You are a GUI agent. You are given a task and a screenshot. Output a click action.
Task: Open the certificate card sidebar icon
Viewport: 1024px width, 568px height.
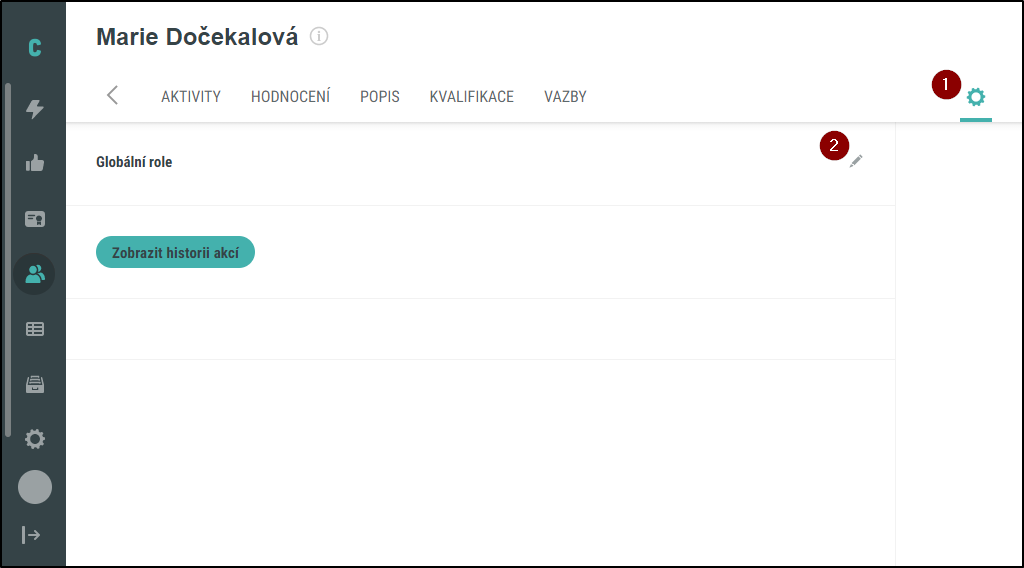click(x=35, y=219)
